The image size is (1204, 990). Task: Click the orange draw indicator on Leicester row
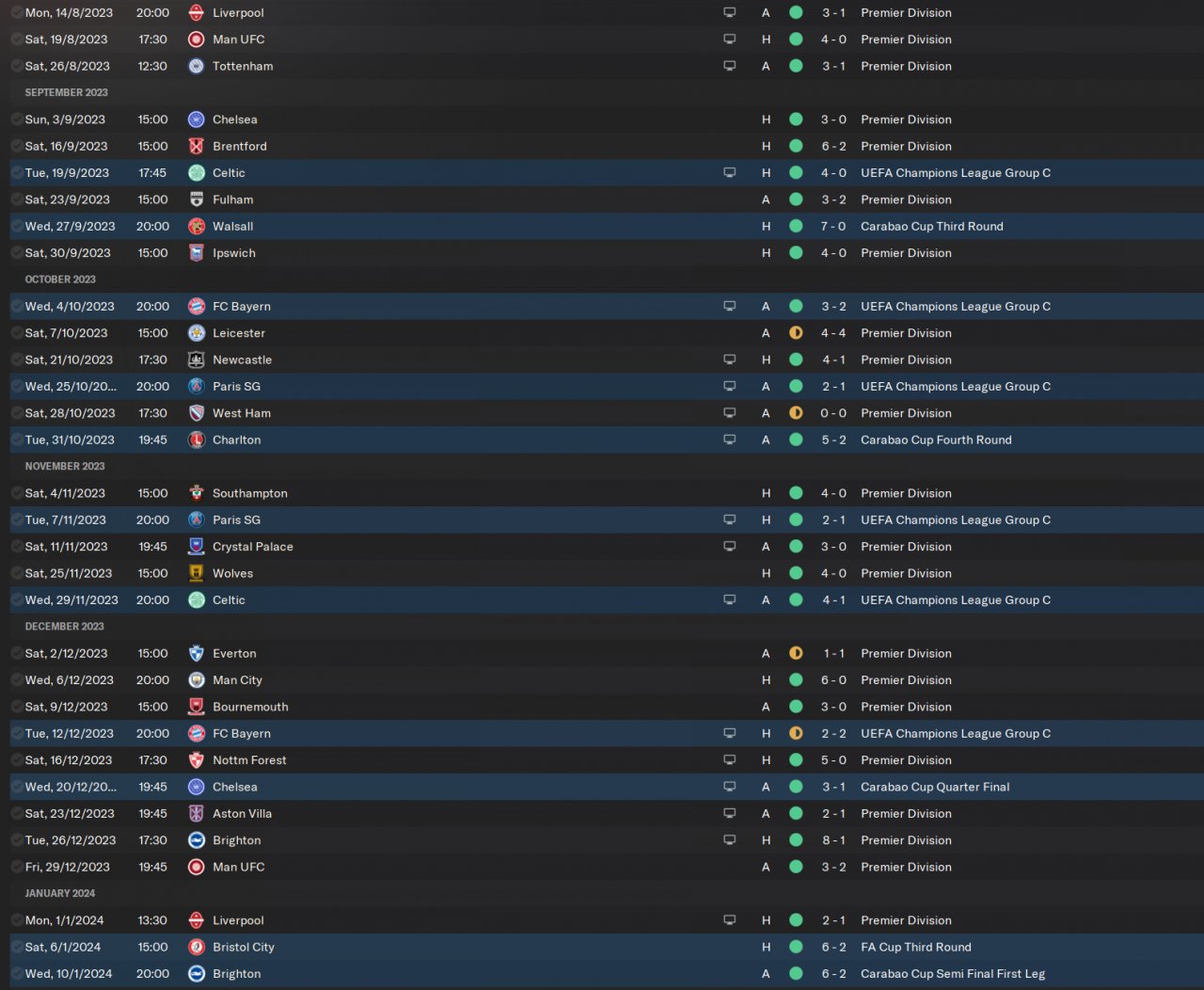pos(796,333)
